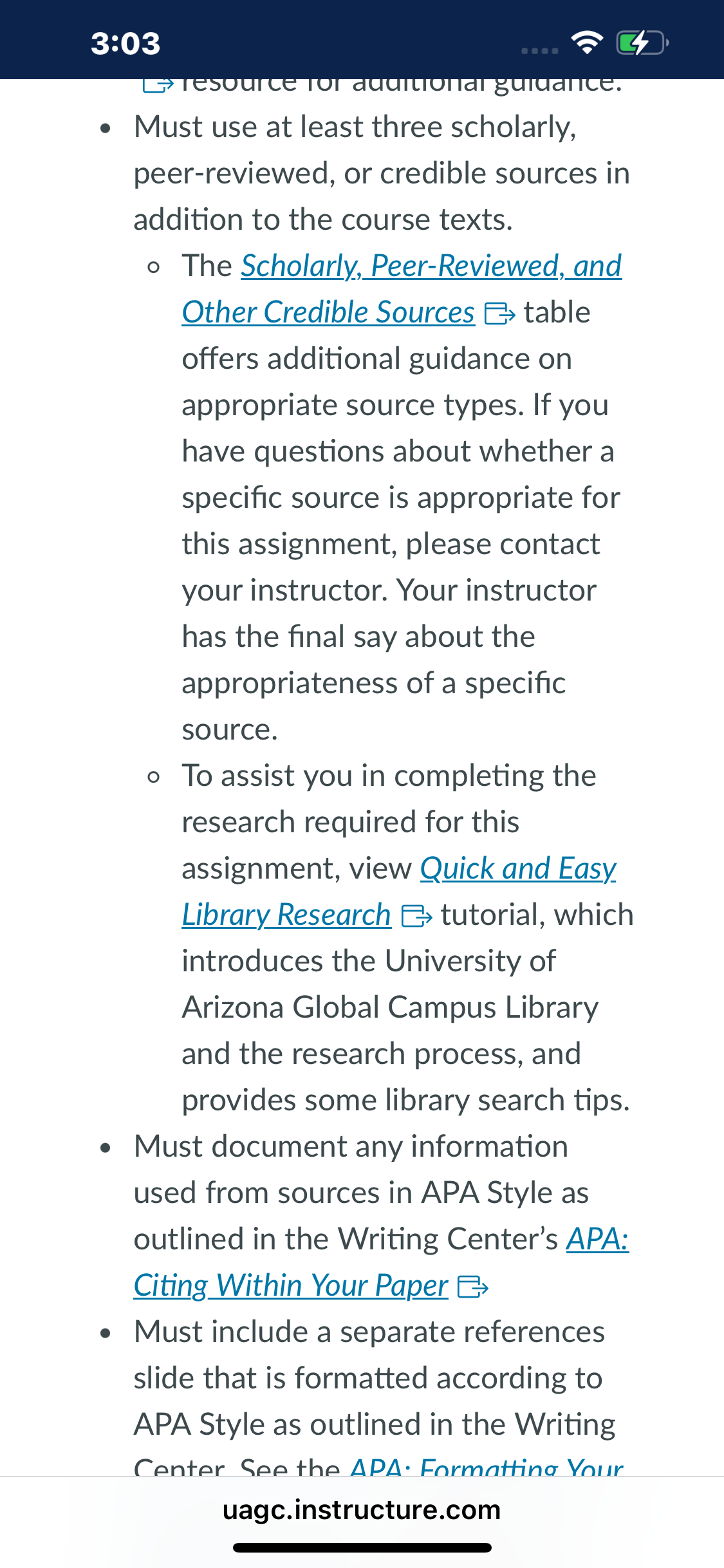Tap external link icon after Library Research
The height and width of the screenshot is (1568, 724).
click(416, 916)
